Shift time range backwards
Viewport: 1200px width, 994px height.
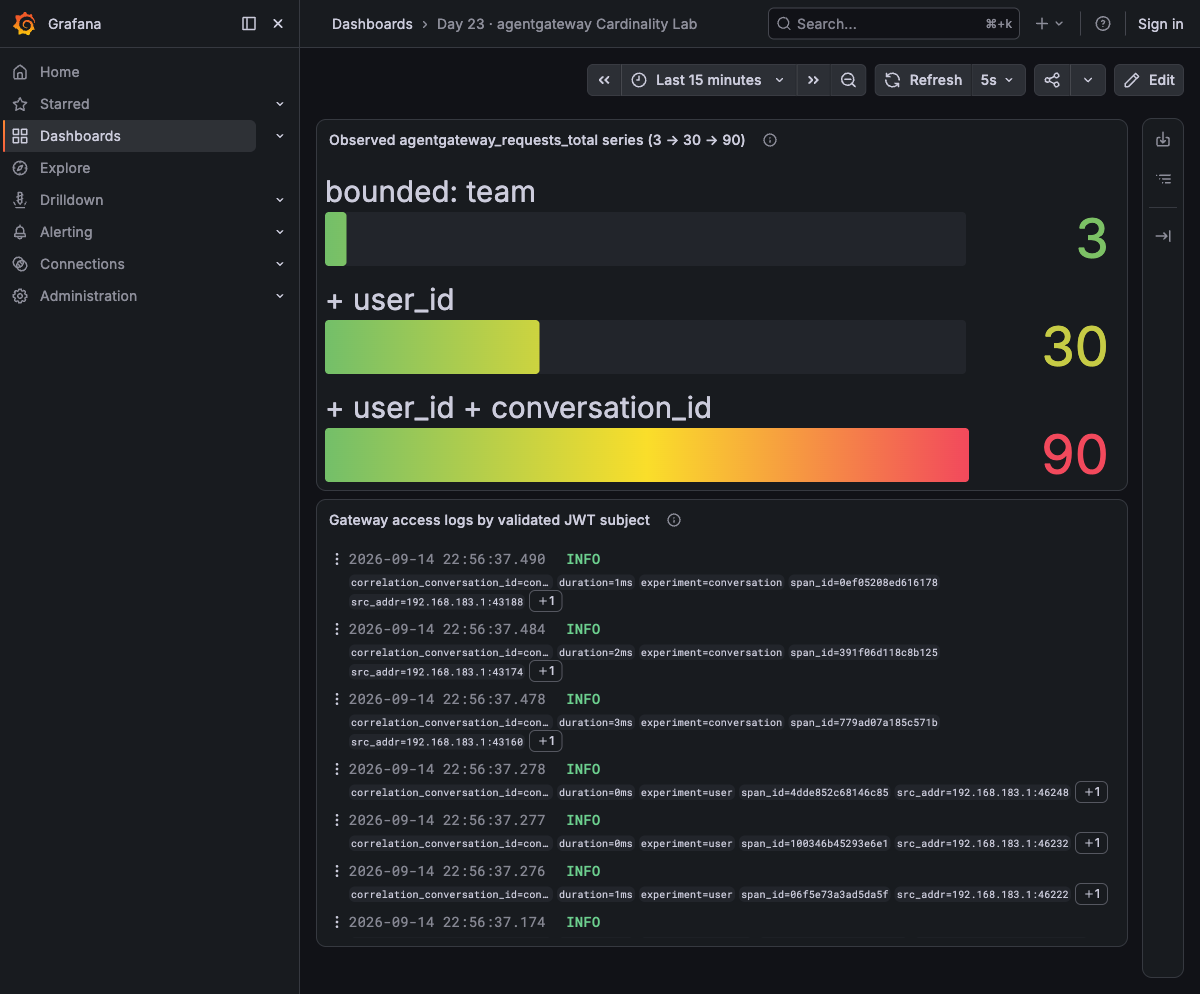604,80
